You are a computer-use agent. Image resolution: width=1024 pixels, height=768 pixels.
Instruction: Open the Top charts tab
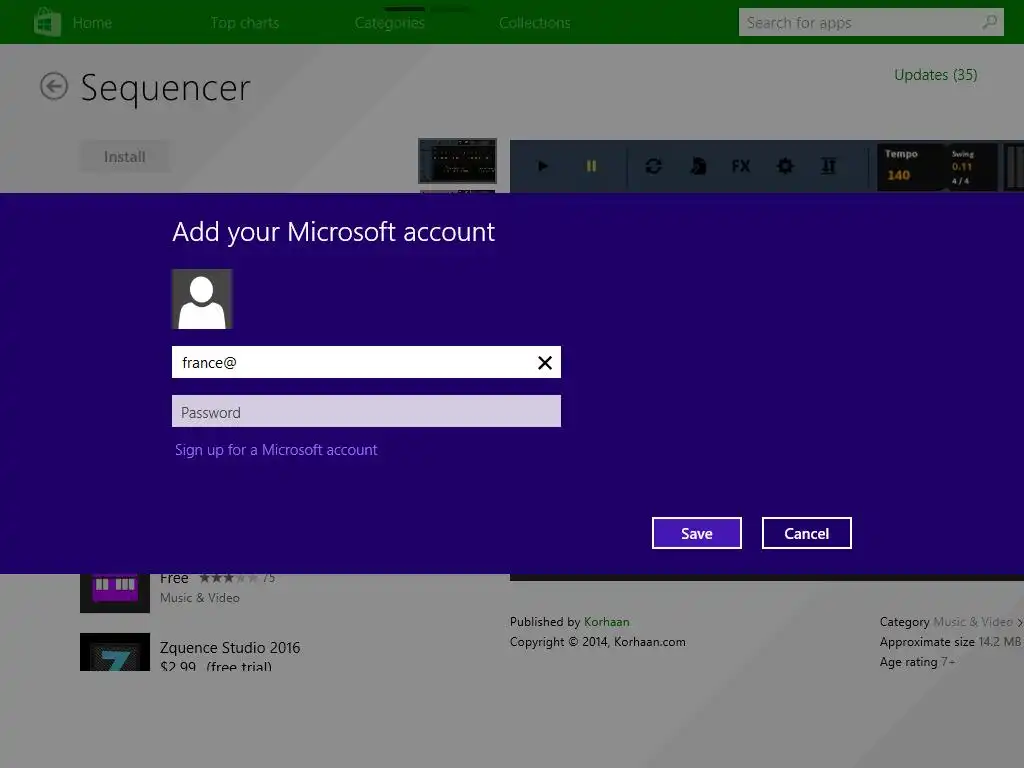click(245, 23)
